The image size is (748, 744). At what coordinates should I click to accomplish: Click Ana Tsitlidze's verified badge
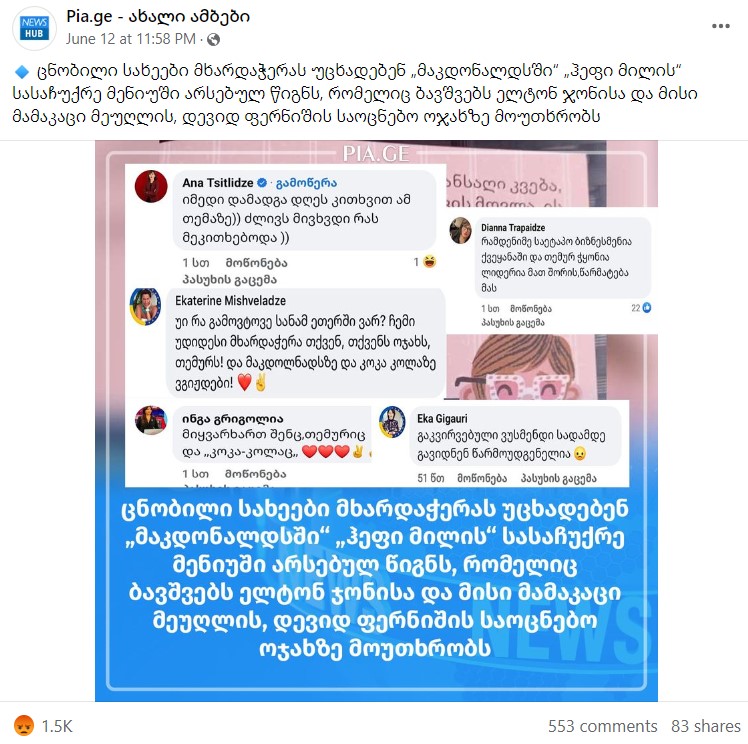262,183
